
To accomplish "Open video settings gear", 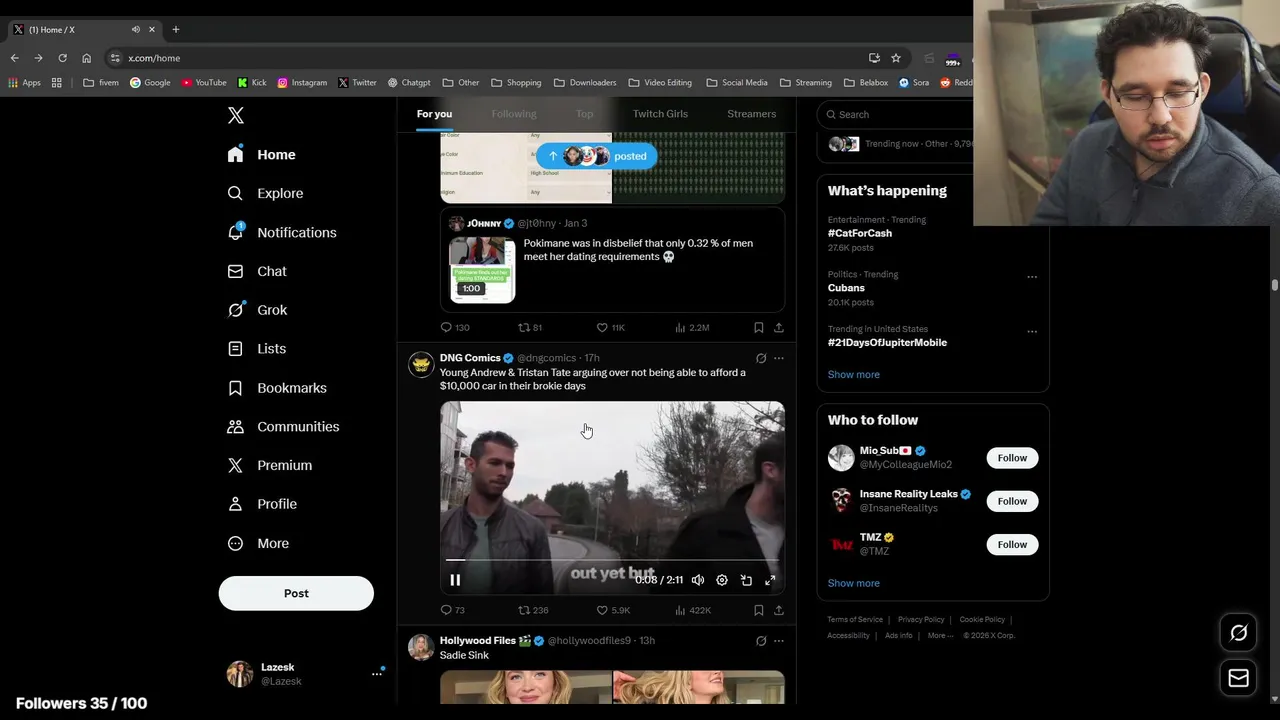I will [722, 580].
